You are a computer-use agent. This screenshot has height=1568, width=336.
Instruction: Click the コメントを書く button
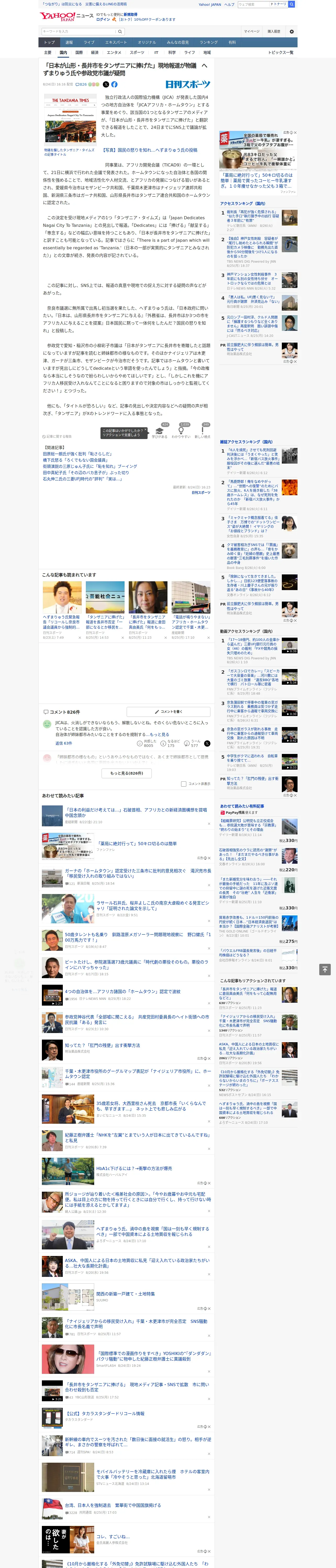pos(168,712)
